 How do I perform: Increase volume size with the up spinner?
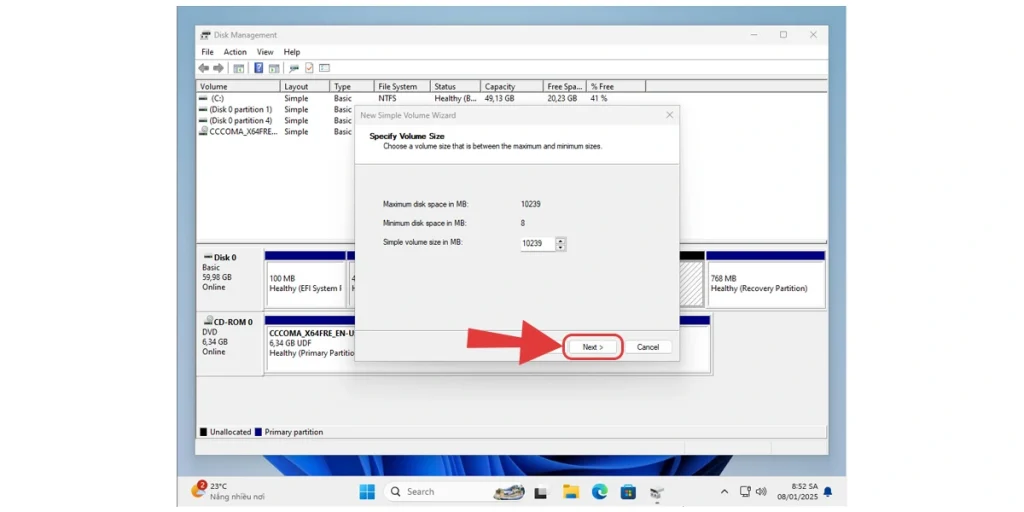point(560,240)
